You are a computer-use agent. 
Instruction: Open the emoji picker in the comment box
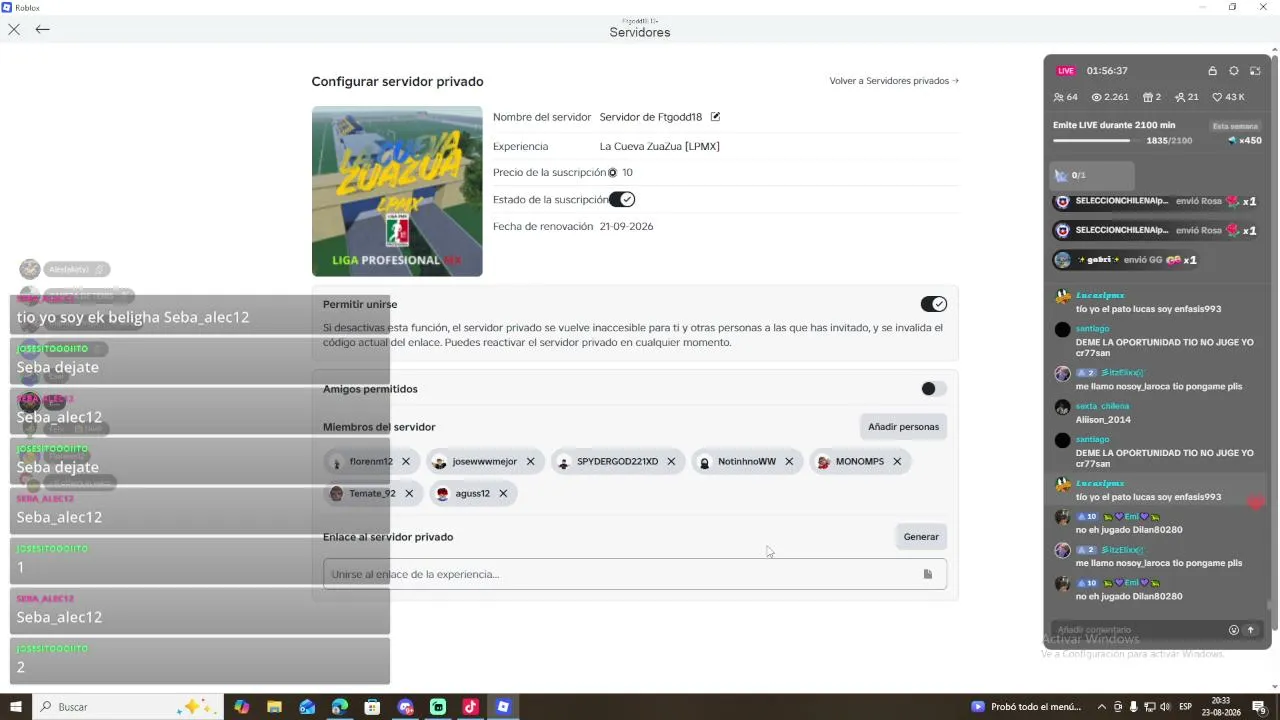pyautogui.click(x=1233, y=630)
